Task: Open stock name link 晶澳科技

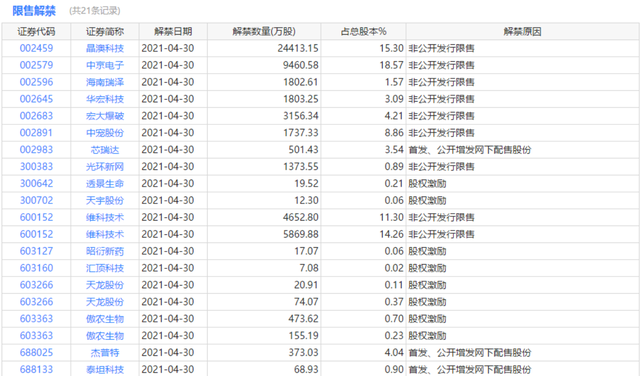Action: click(x=105, y=48)
